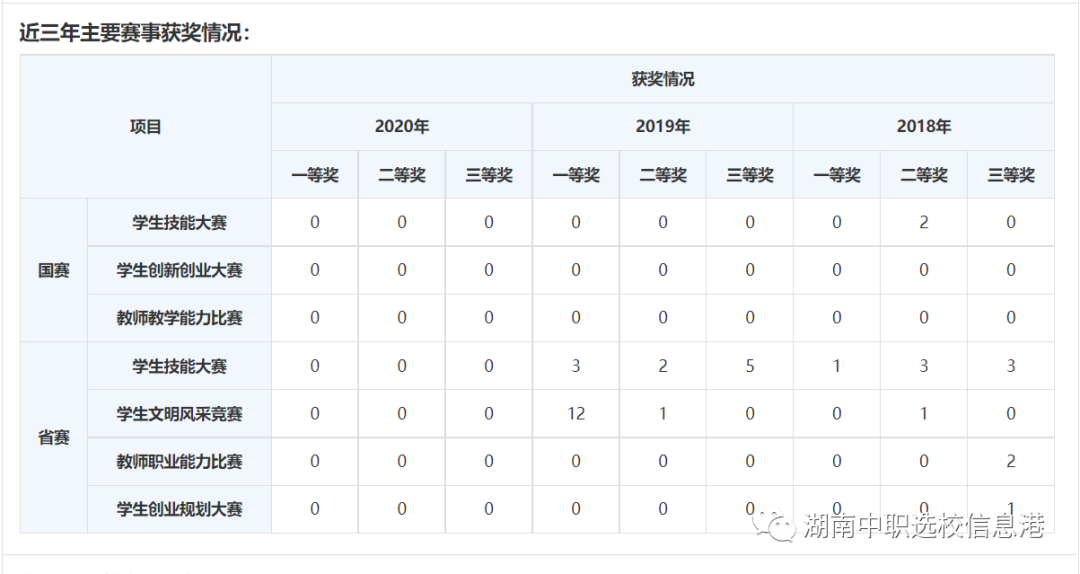Screen dimensions: 1080x574
Task: Click 省赛 学生技能大赛 2018年 一等奖 value 1
Action: pyautogui.click(x=837, y=366)
